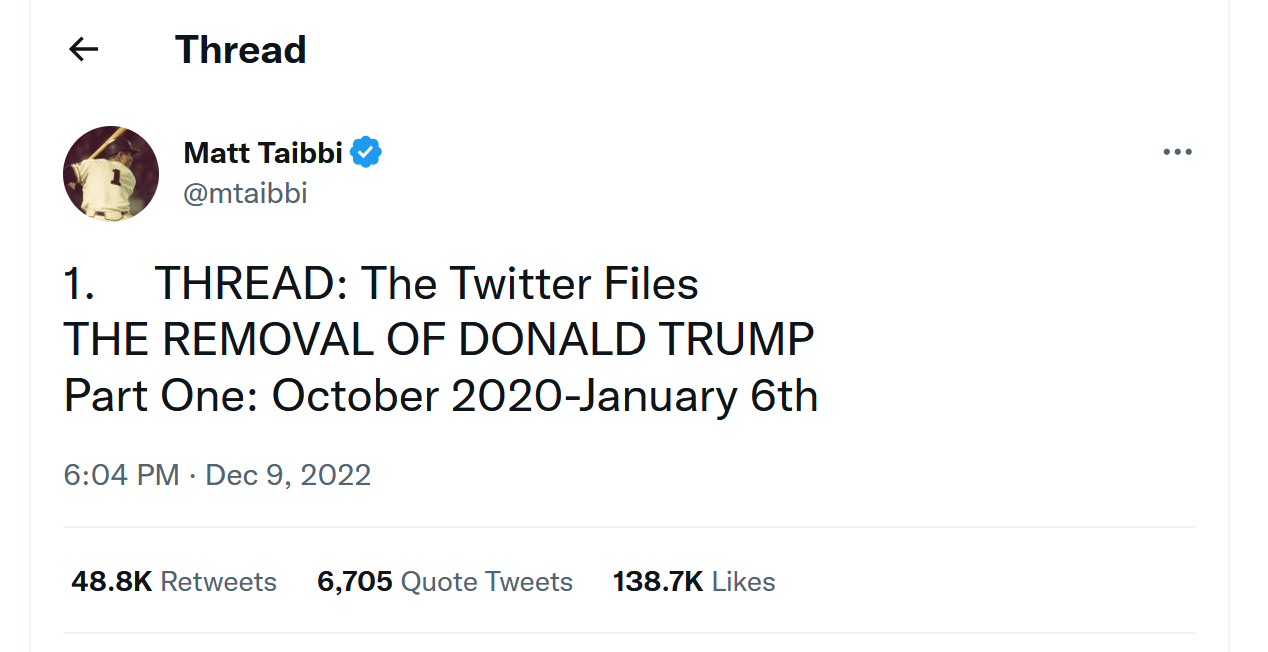Click the verification checkmark next to the name
The height and width of the screenshot is (652, 1268).
pyautogui.click(x=367, y=152)
